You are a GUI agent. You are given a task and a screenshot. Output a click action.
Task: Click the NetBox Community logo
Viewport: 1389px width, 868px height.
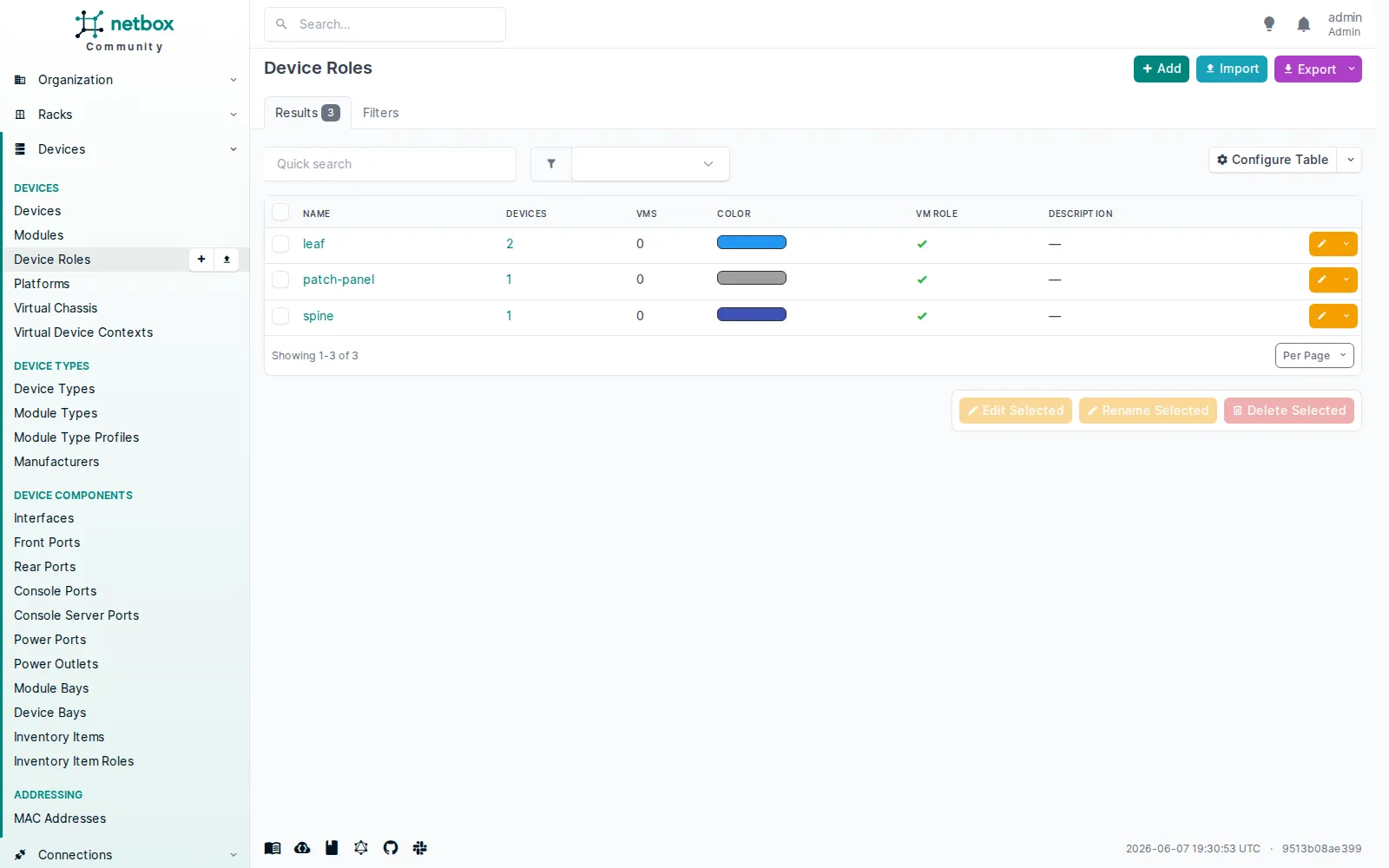tap(124, 31)
